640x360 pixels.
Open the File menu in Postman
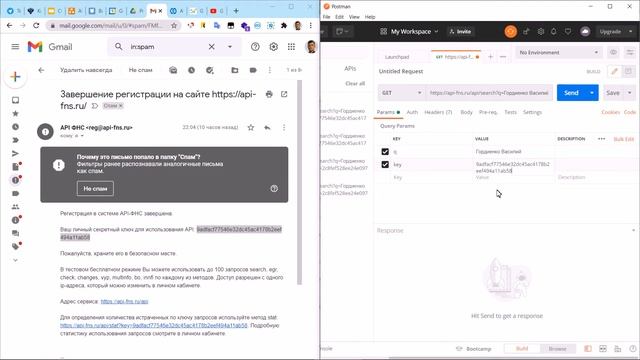[x=327, y=17]
